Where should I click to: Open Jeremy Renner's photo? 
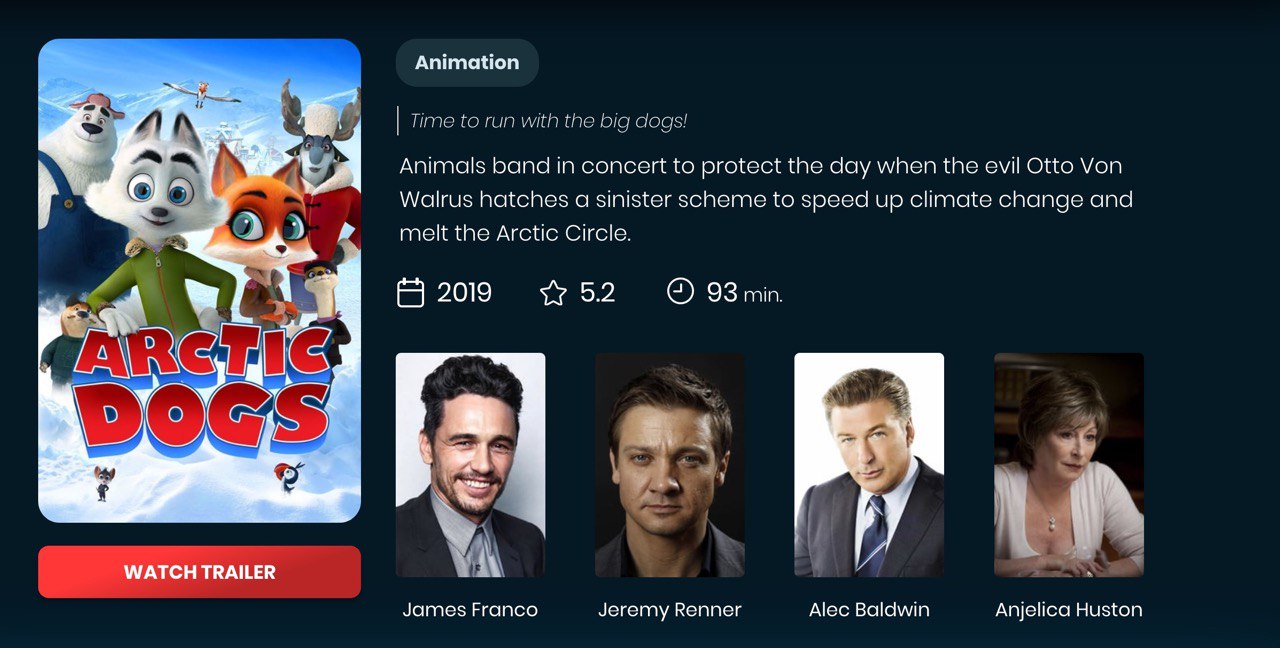pos(670,465)
